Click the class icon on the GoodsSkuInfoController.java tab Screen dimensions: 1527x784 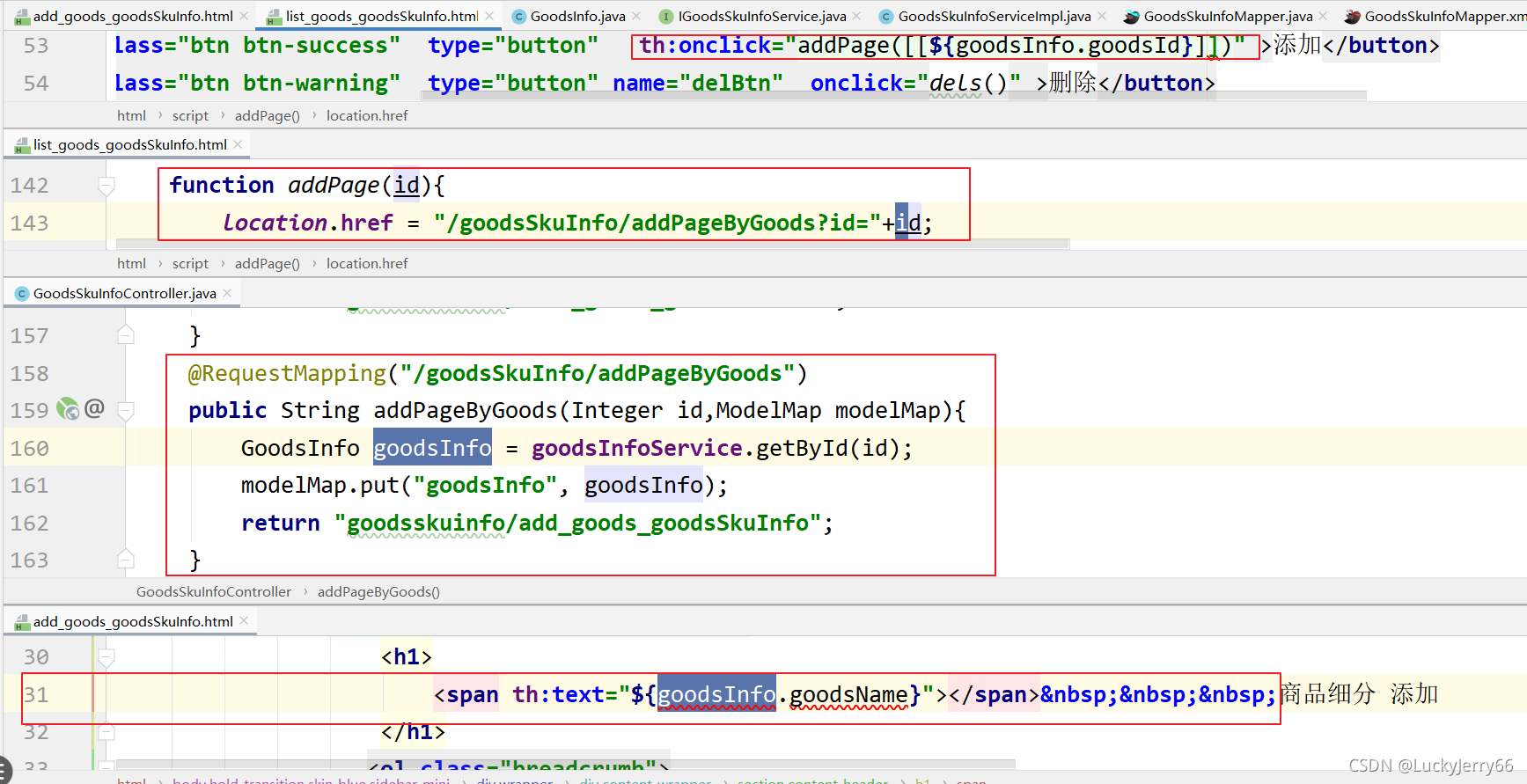click(22, 294)
